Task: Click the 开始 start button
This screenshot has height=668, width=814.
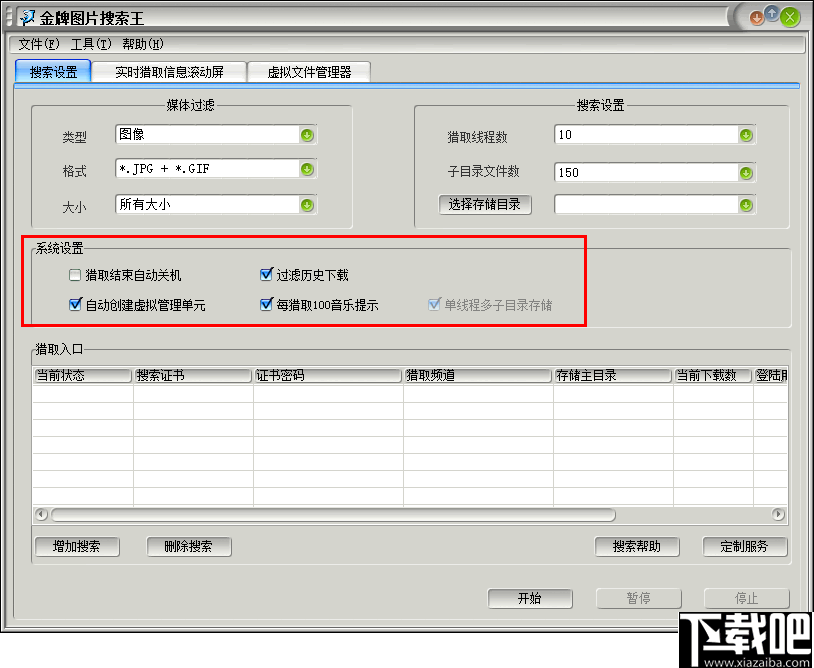Action: coord(530,598)
